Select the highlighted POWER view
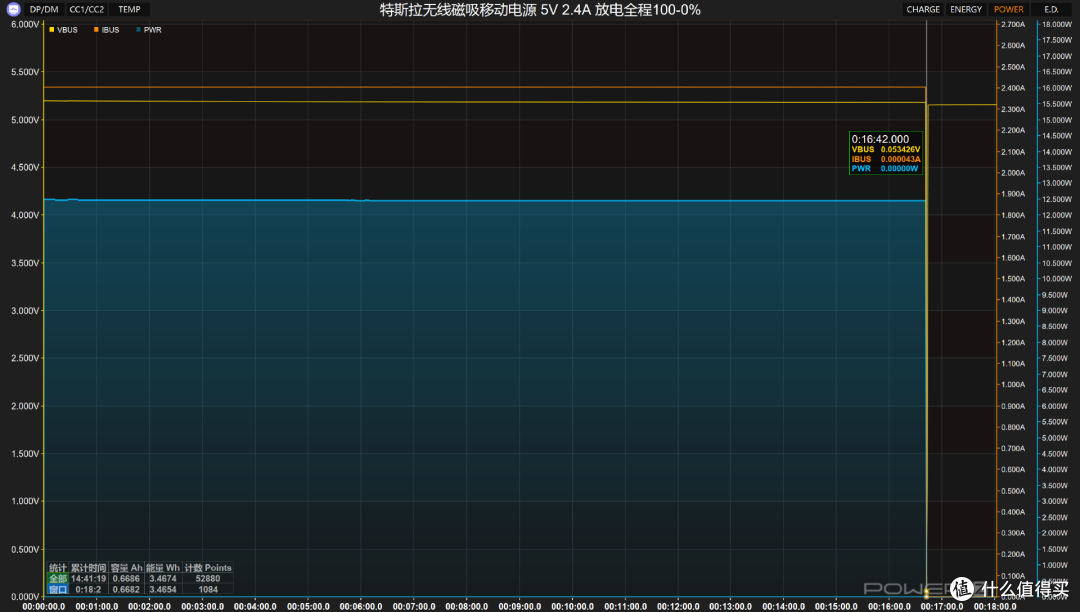This screenshot has width=1080, height=612. 1008,10
